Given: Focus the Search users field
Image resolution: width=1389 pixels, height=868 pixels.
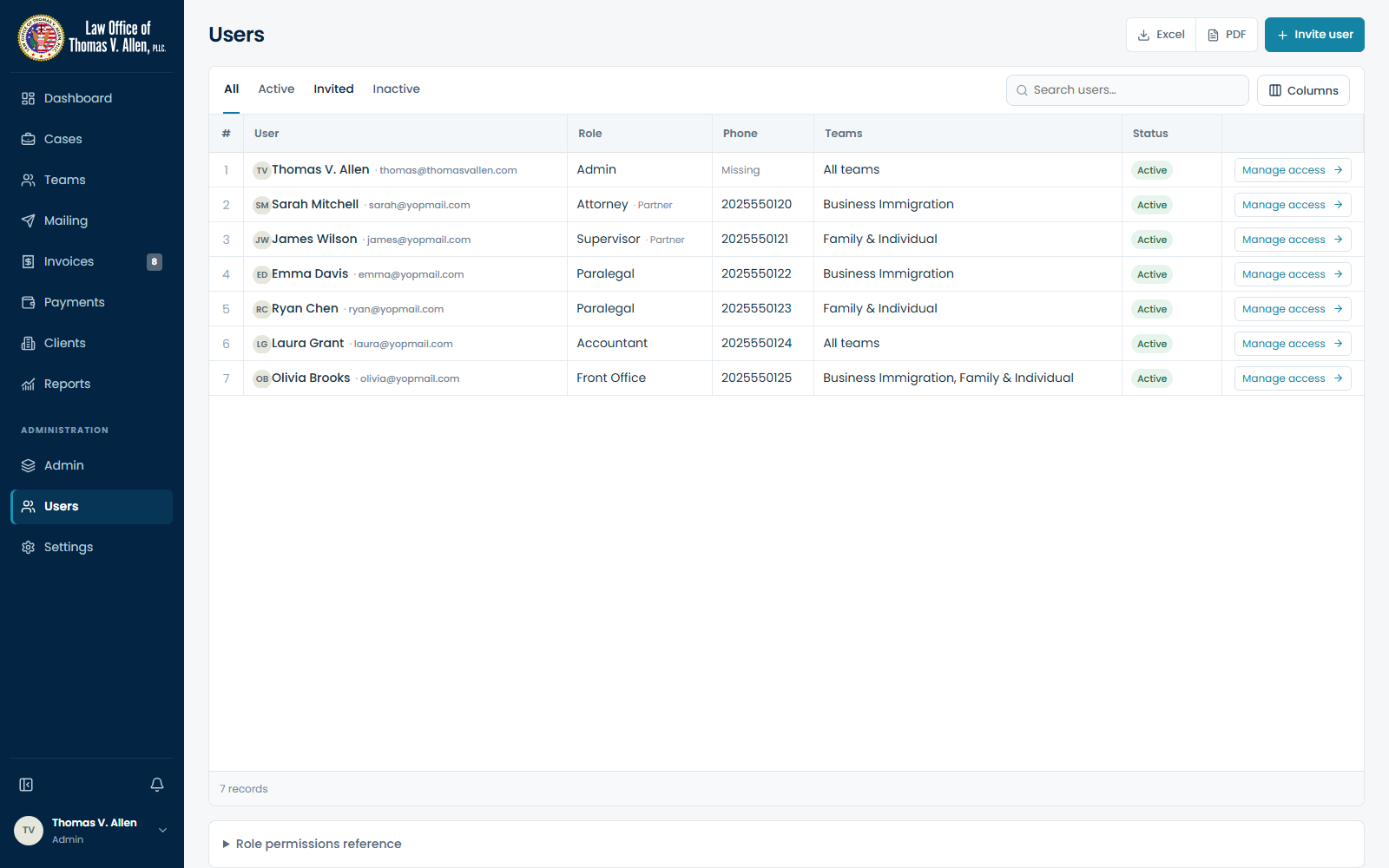Looking at the screenshot, I should tap(1128, 90).
